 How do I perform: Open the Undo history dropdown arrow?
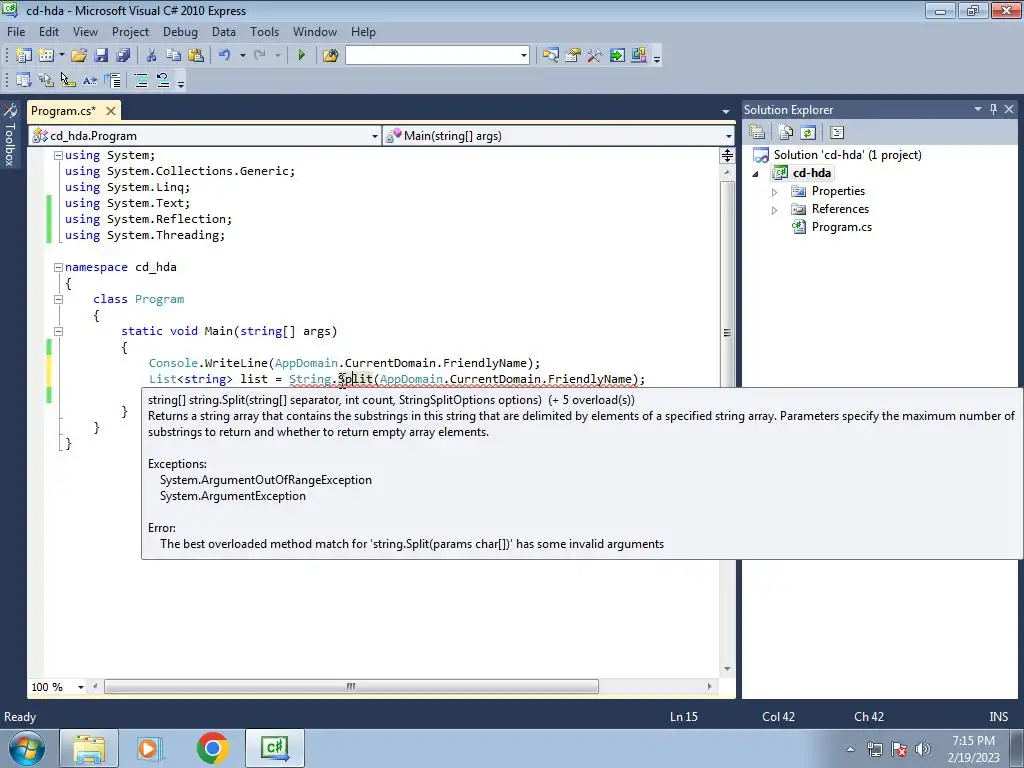(x=242, y=56)
